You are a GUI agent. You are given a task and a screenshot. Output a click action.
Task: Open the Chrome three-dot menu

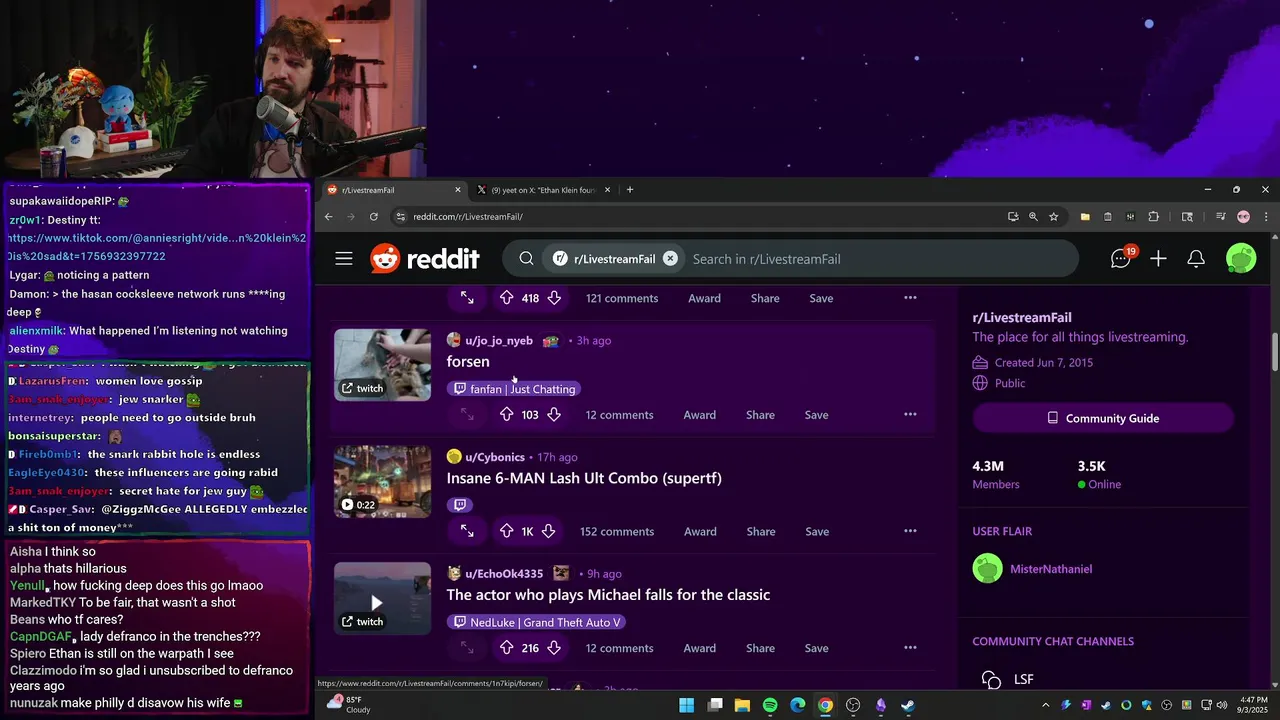click(1266, 217)
